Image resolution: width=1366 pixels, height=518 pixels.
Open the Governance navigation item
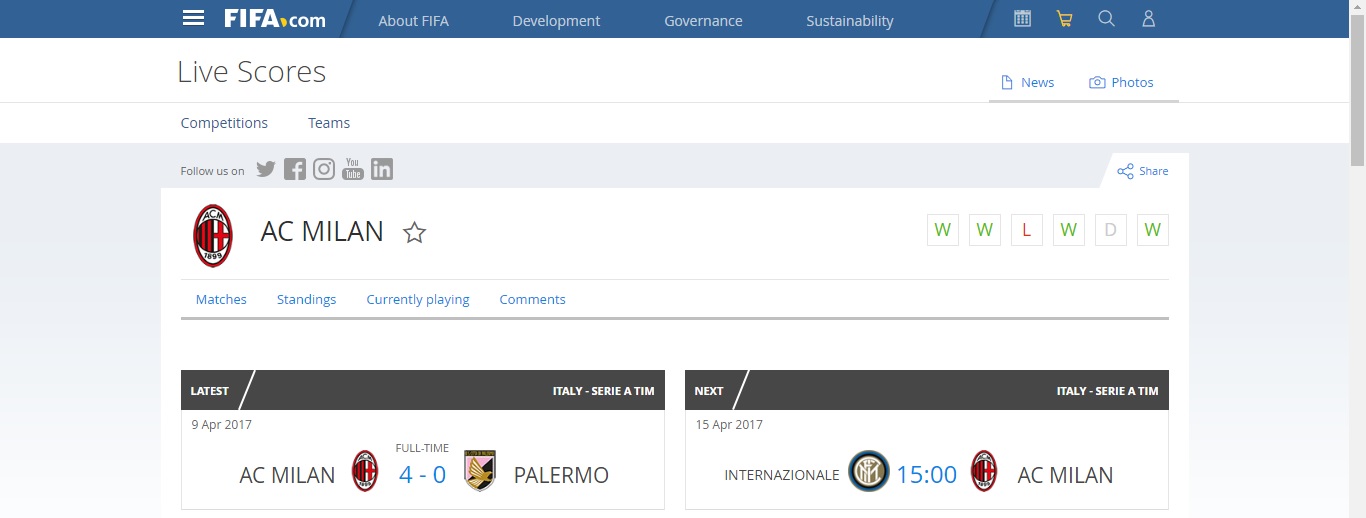click(x=703, y=20)
